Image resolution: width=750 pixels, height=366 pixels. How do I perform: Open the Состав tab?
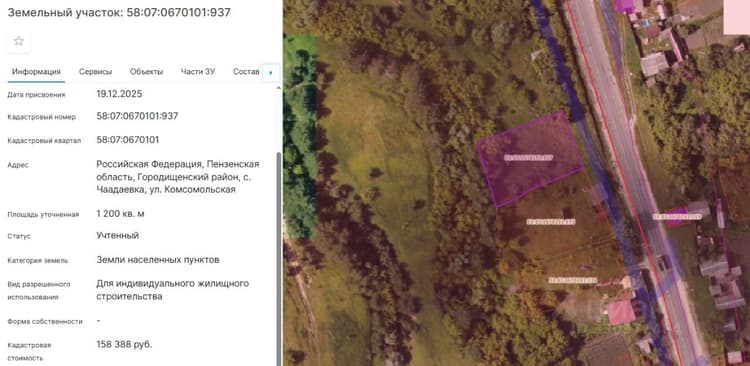246,72
